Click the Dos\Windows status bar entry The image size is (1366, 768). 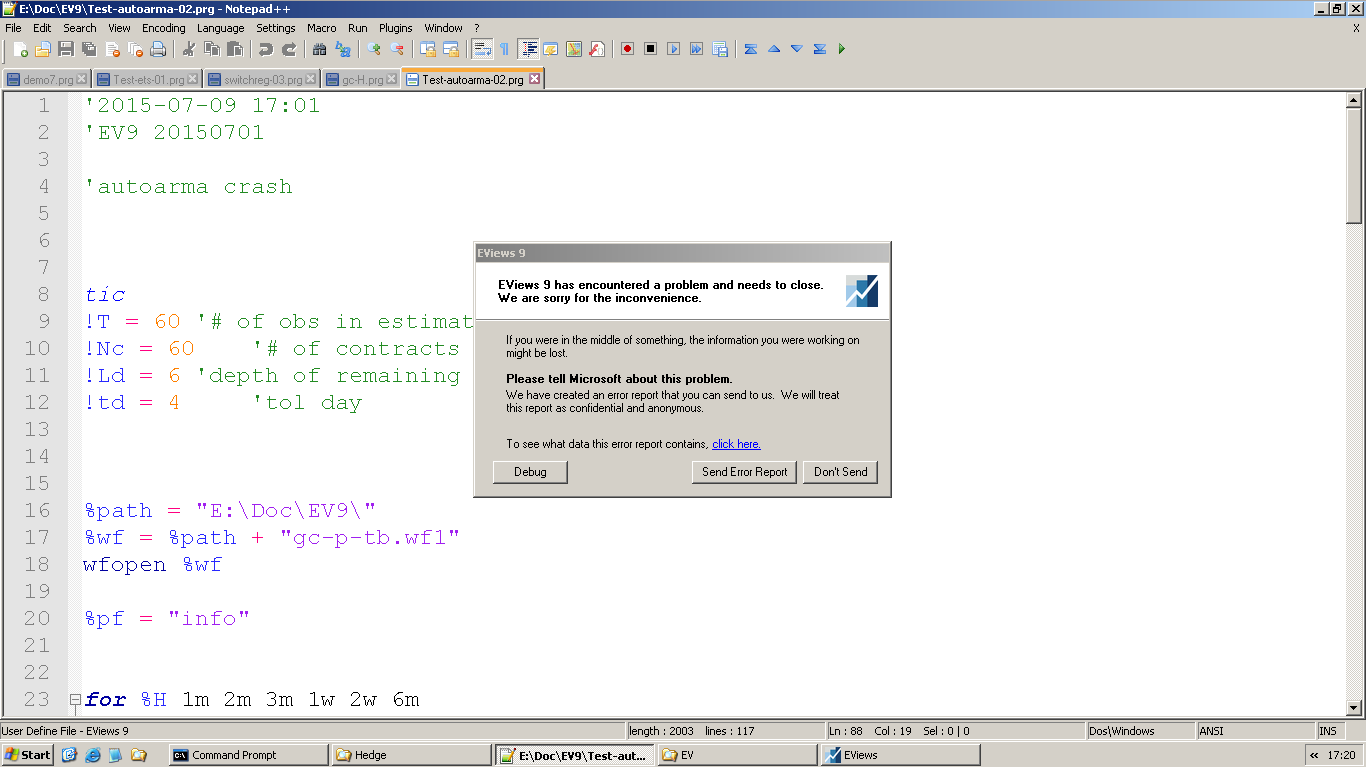[x=1140, y=731]
